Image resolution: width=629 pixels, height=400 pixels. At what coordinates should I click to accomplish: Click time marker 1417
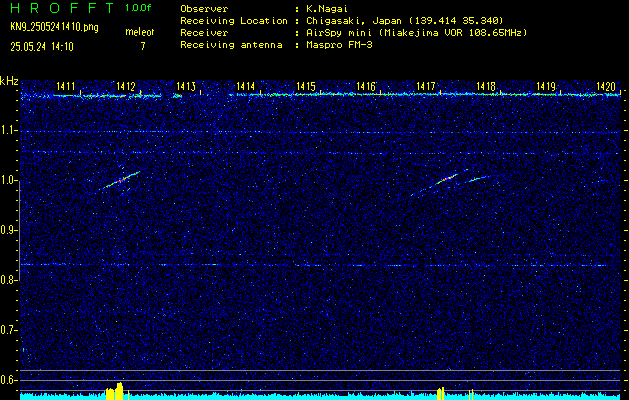click(x=426, y=86)
